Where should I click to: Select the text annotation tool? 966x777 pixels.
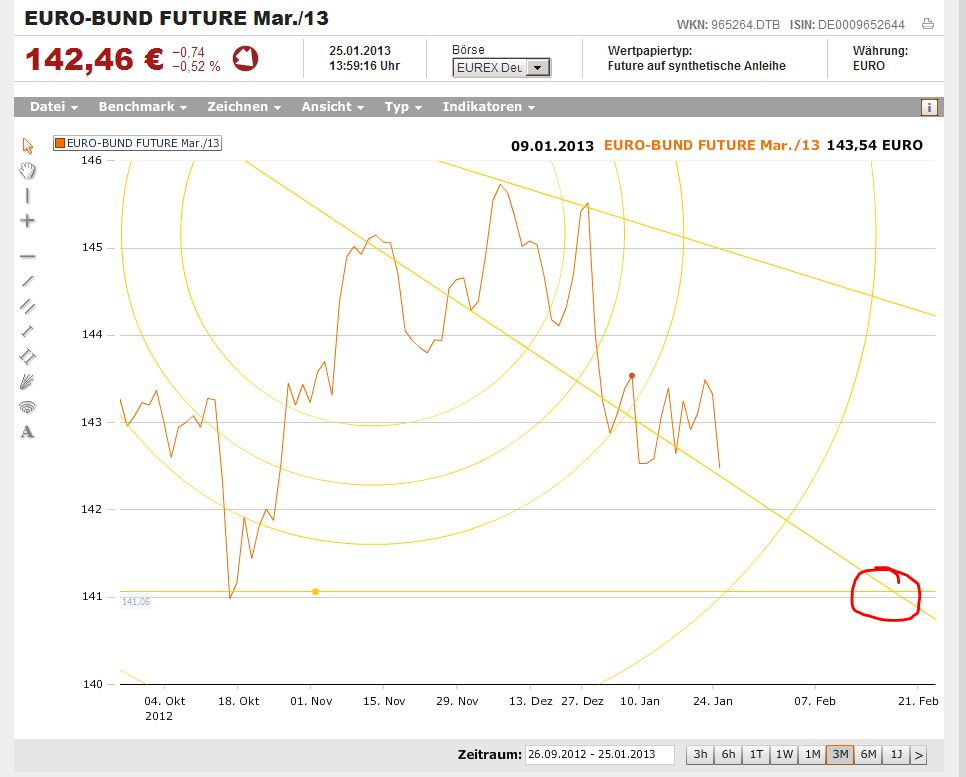27,431
